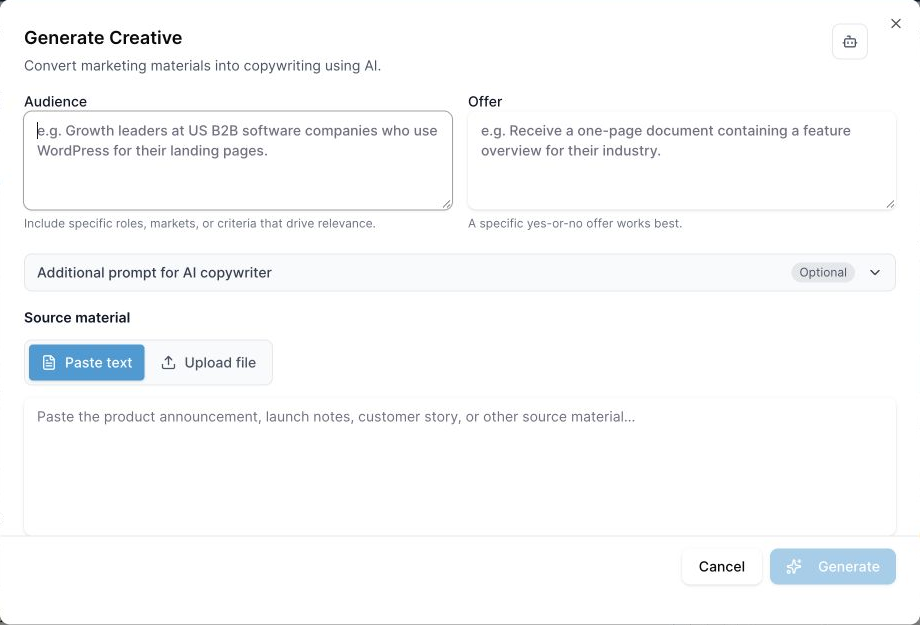Click the Audience resize handle
The height and width of the screenshot is (625, 920).
click(447, 204)
